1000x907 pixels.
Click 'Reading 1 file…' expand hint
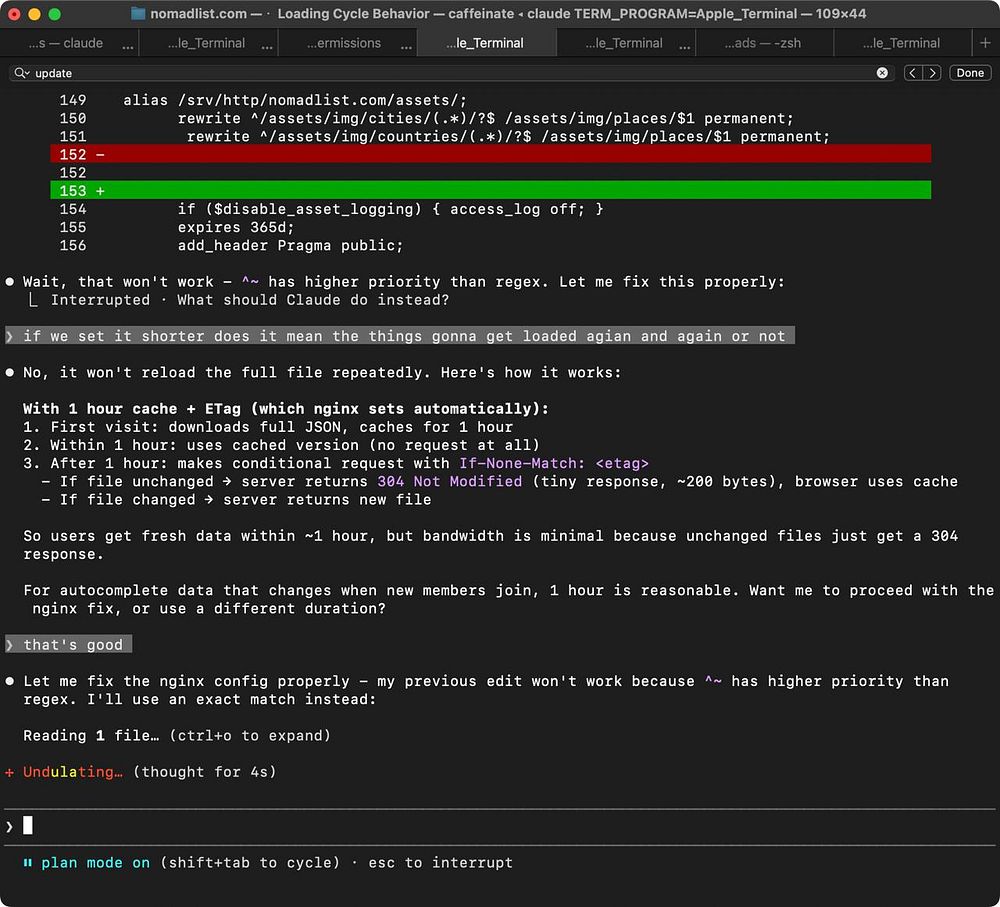tap(177, 735)
